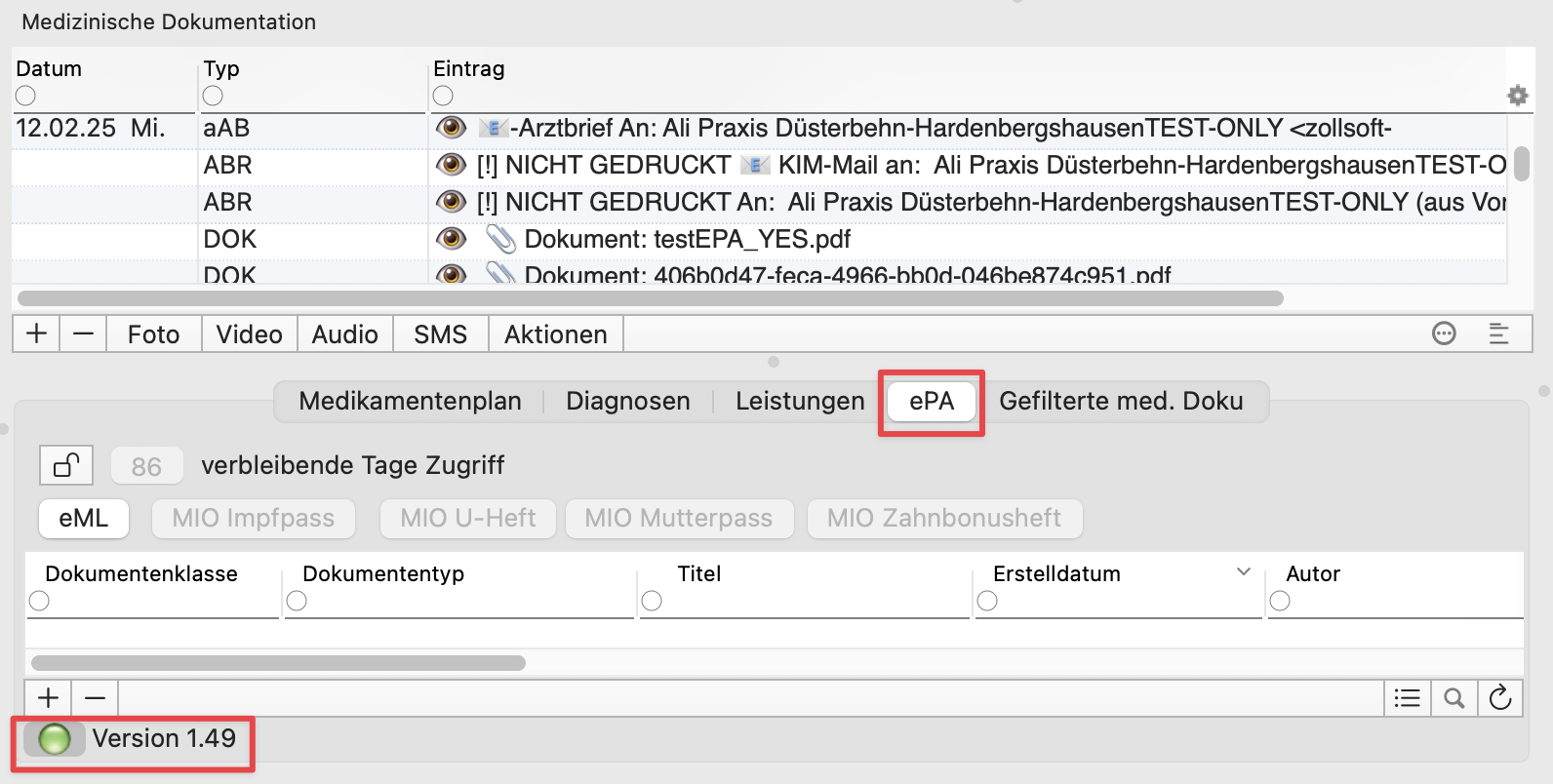This screenshot has height=784, width=1553.
Task: Toggle the Autor filter circle
Action: pyautogui.click(x=1280, y=601)
